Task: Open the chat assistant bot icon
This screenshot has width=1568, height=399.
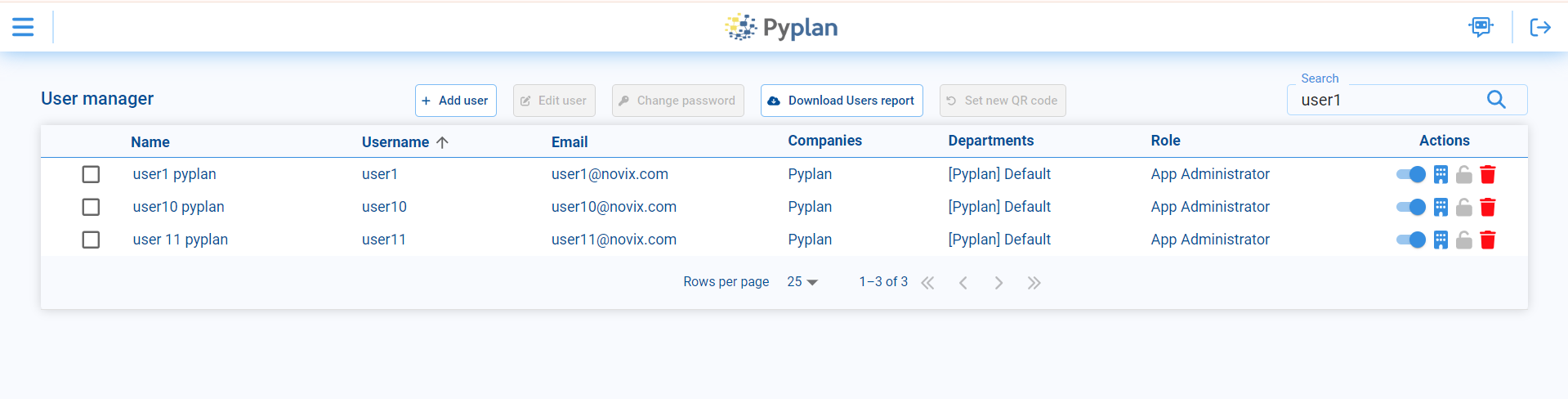Action: 1480,27
